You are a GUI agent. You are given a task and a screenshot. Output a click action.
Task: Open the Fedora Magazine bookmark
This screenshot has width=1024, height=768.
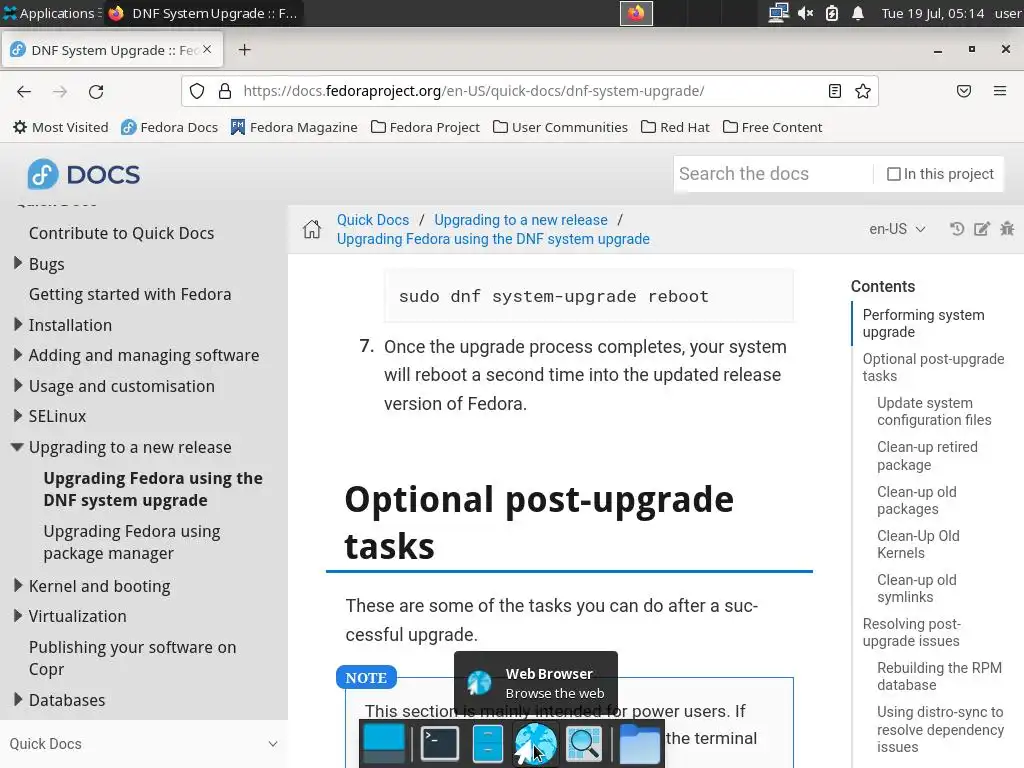coord(294,127)
